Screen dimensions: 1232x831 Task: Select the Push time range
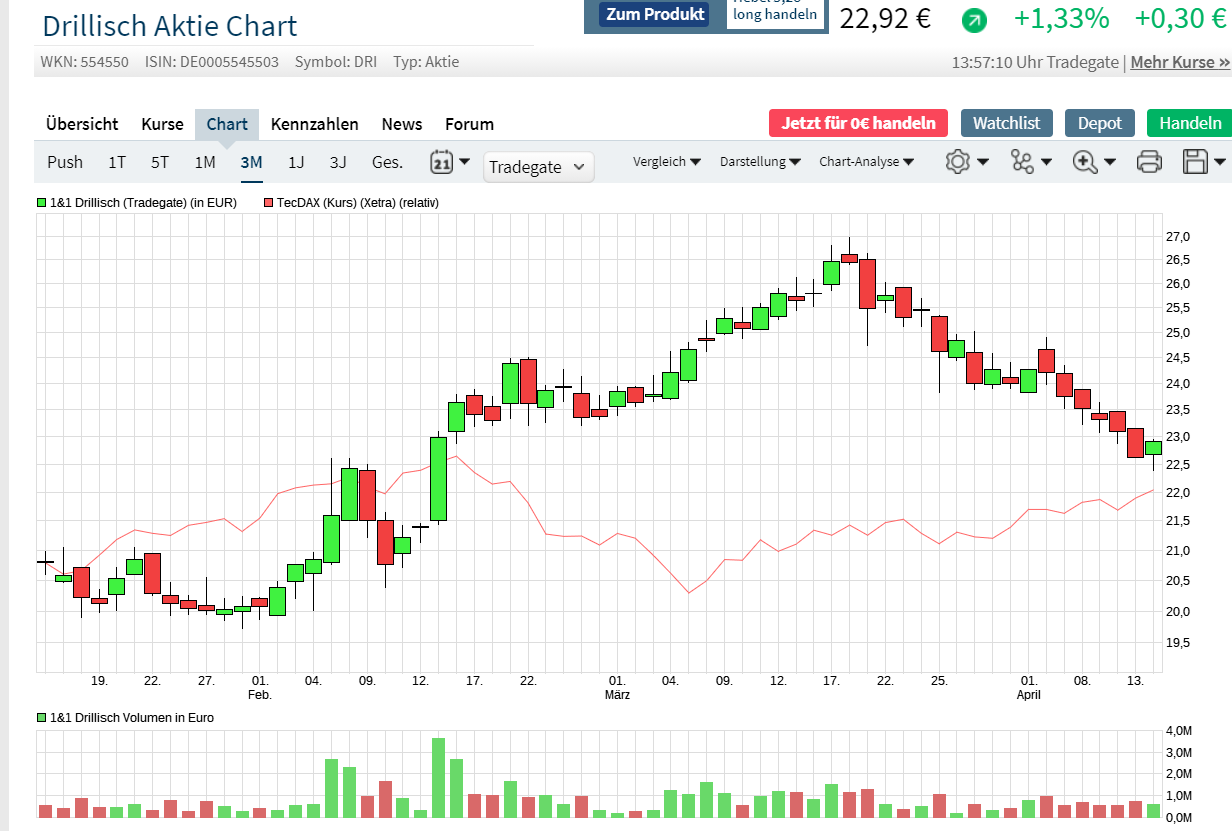click(65, 162)
